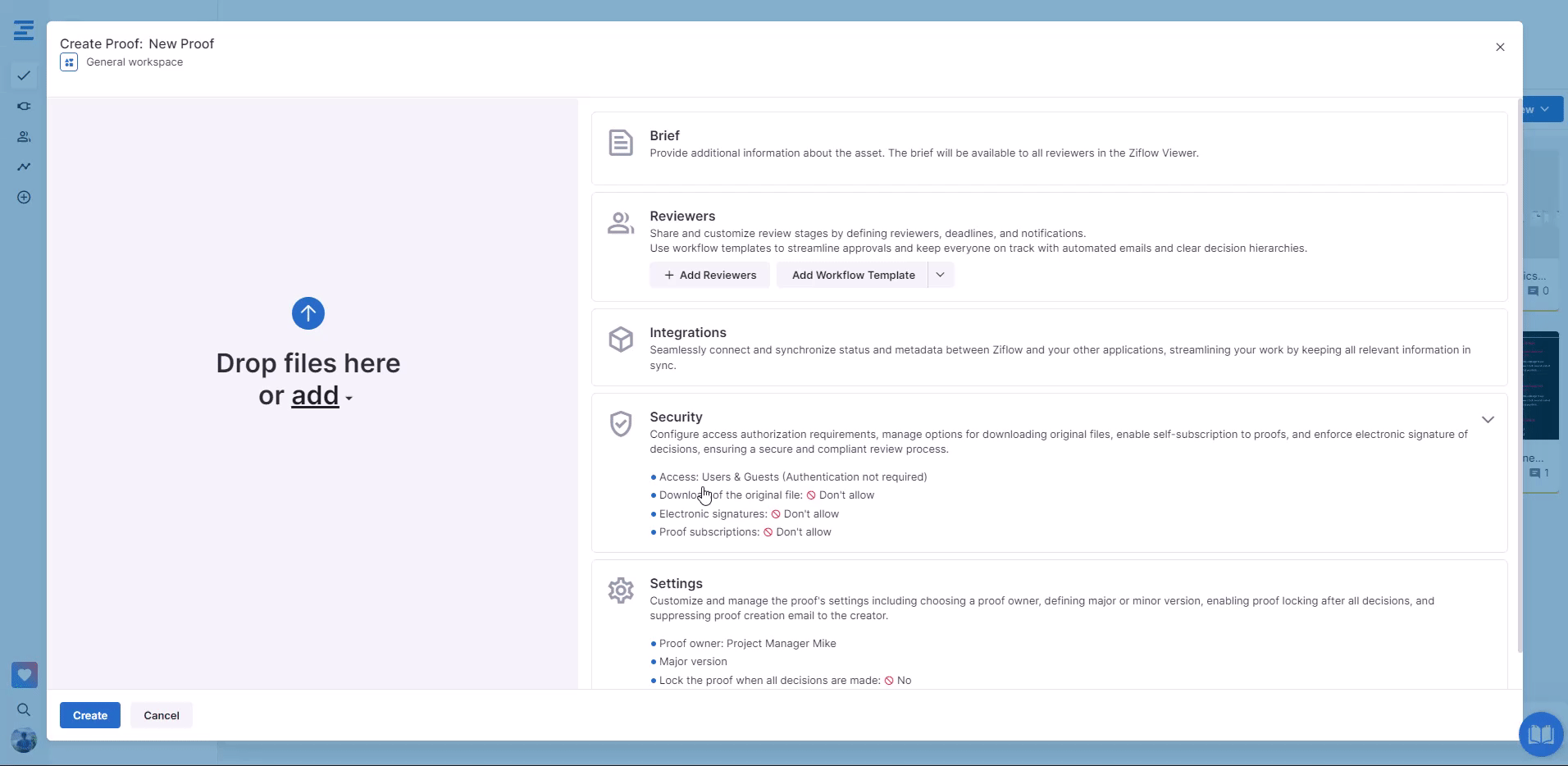
Task: Click the Security shield icon
Action: 621,423
